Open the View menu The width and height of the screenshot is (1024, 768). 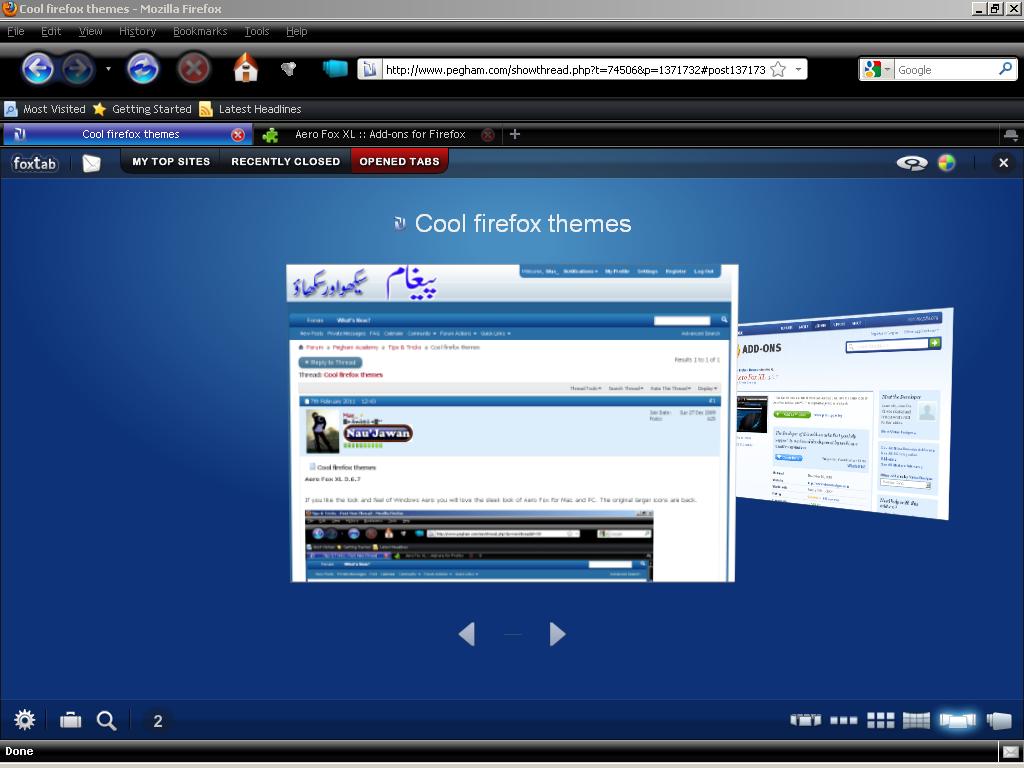(x=90, y=31)
